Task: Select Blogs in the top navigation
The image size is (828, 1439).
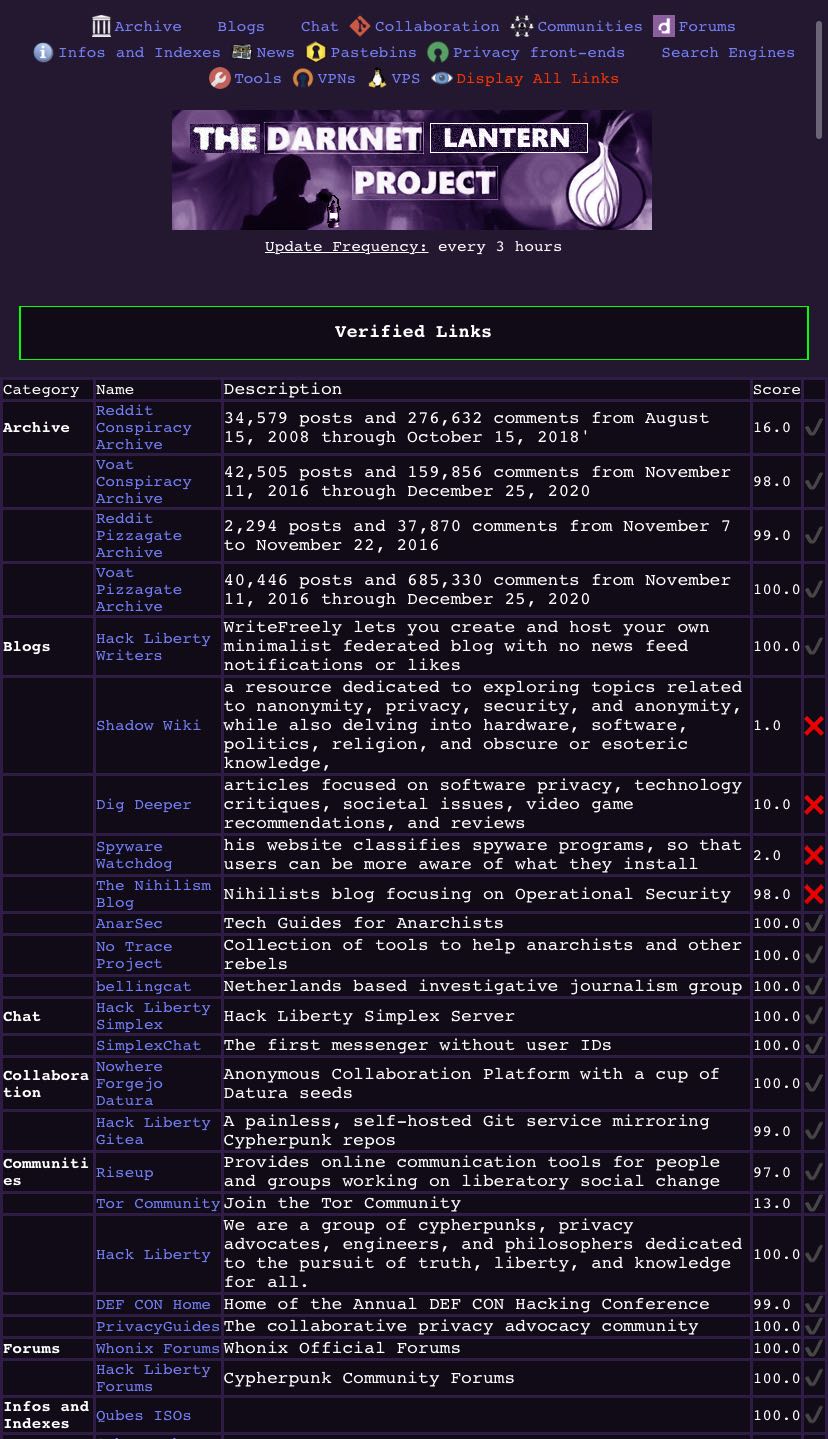Action: pos(241,26)
